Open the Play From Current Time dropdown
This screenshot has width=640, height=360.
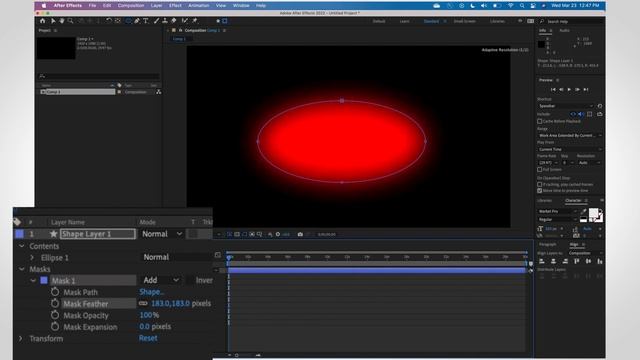pos(570,149)
